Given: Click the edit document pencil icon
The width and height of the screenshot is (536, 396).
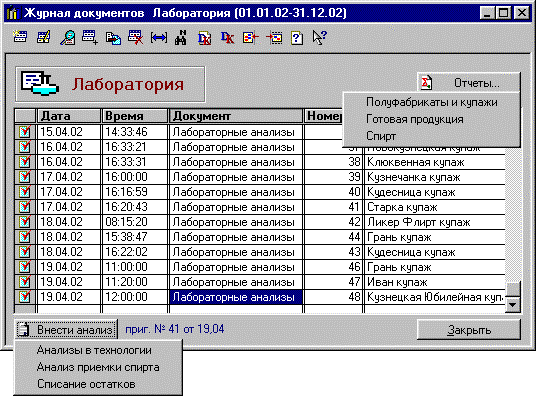Looking at the screenshot, I should 44,37.
